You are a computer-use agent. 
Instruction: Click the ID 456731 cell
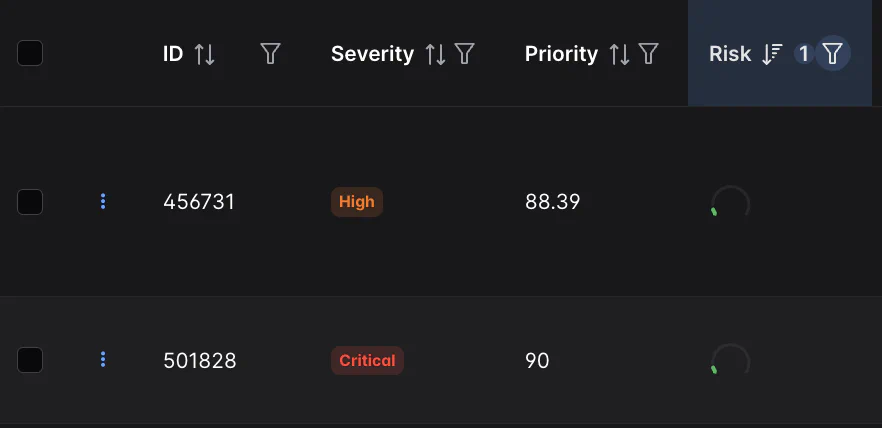199,202
